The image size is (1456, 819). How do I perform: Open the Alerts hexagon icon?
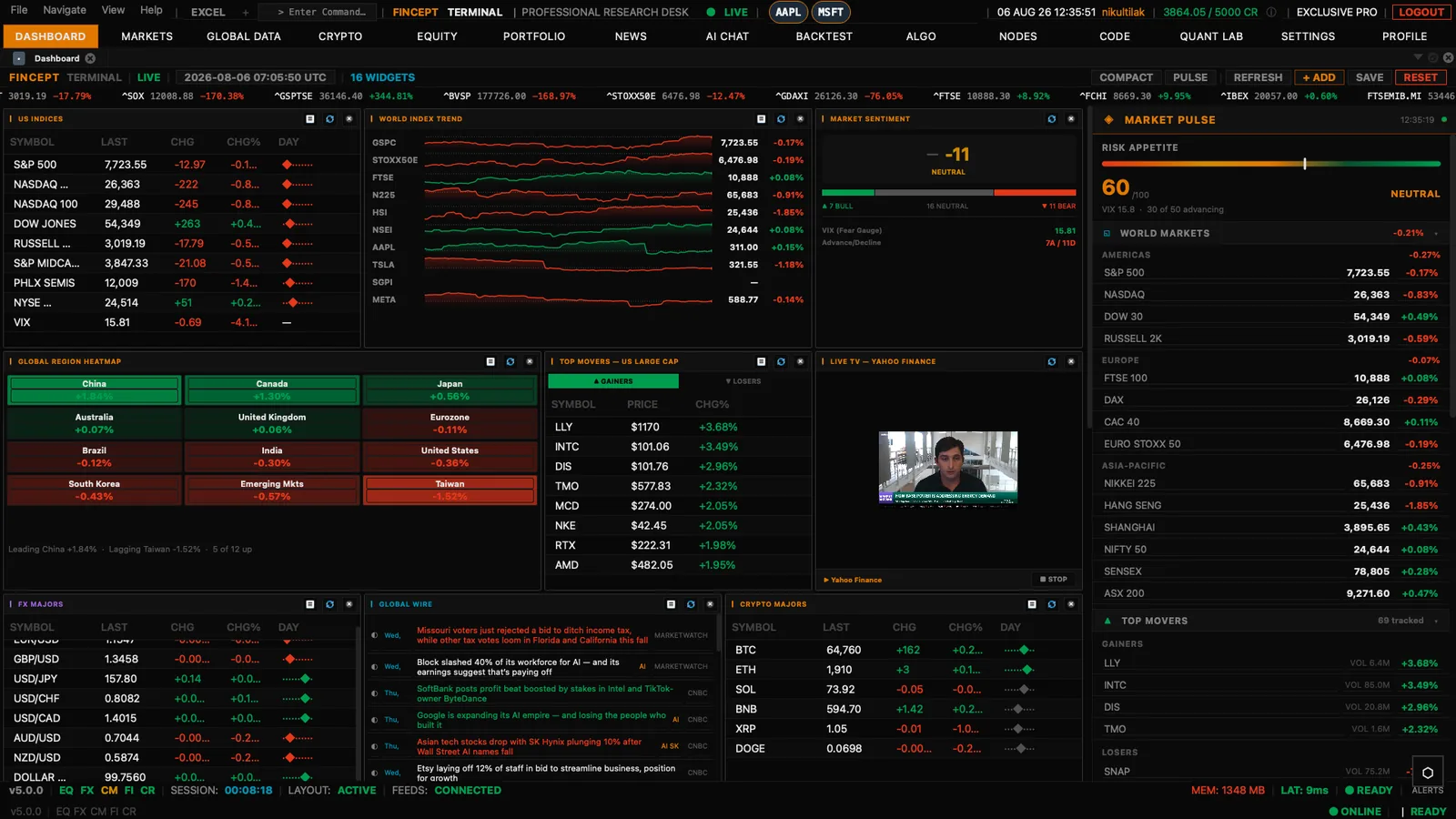[x=1428, y=773]
